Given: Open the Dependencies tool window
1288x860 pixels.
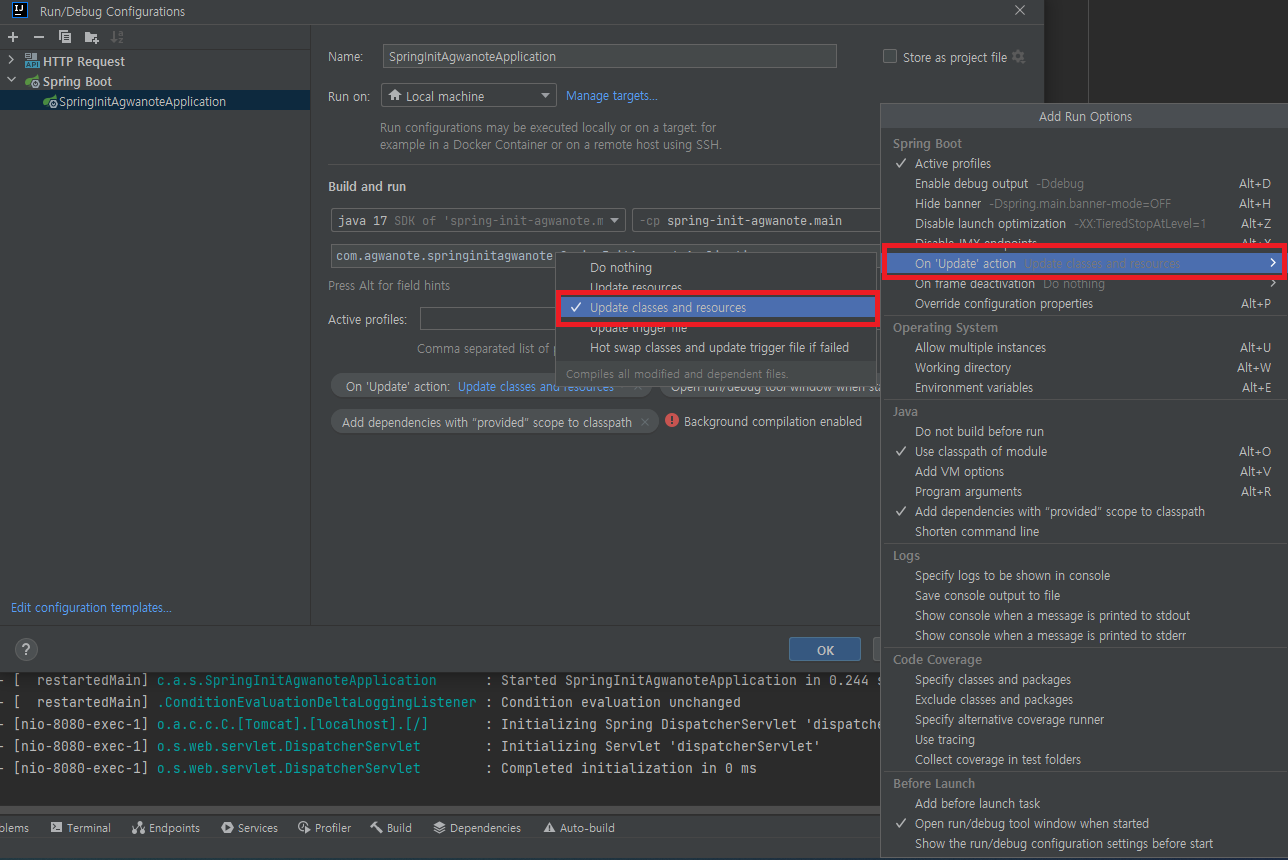Looking at the screenshot, I should [477, 828].
